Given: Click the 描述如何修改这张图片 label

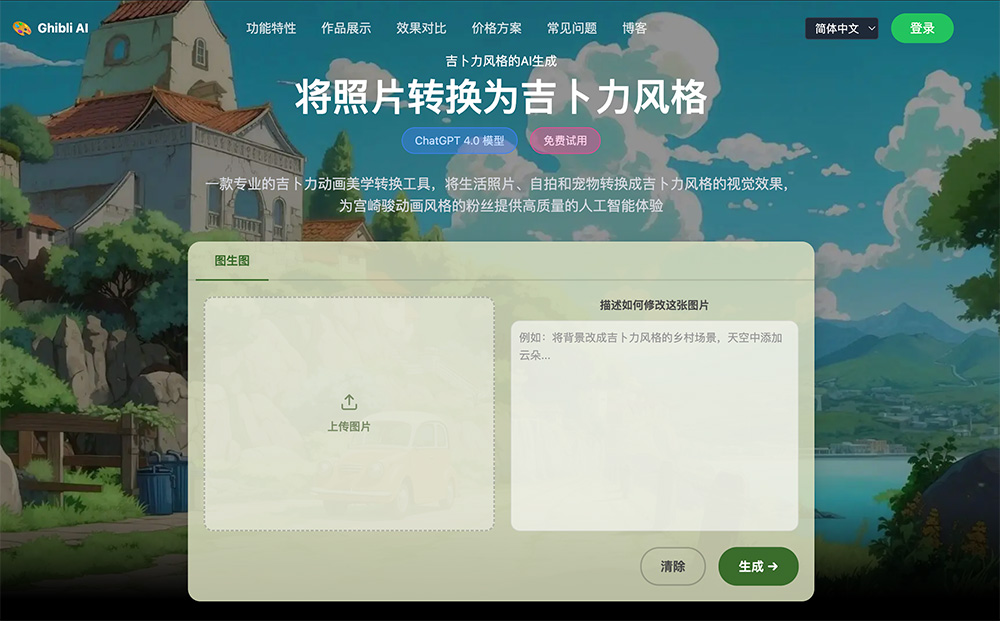Looking at the screenshot, I should (654, 305).
